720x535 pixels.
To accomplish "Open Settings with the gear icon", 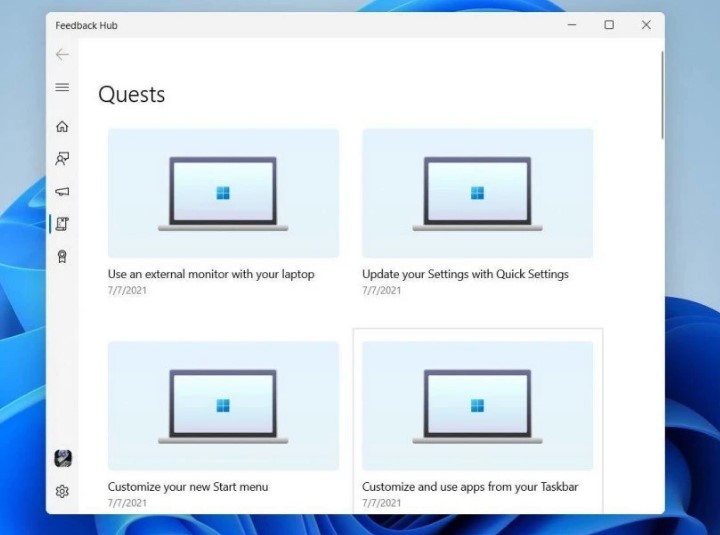I will pos(62,491).
